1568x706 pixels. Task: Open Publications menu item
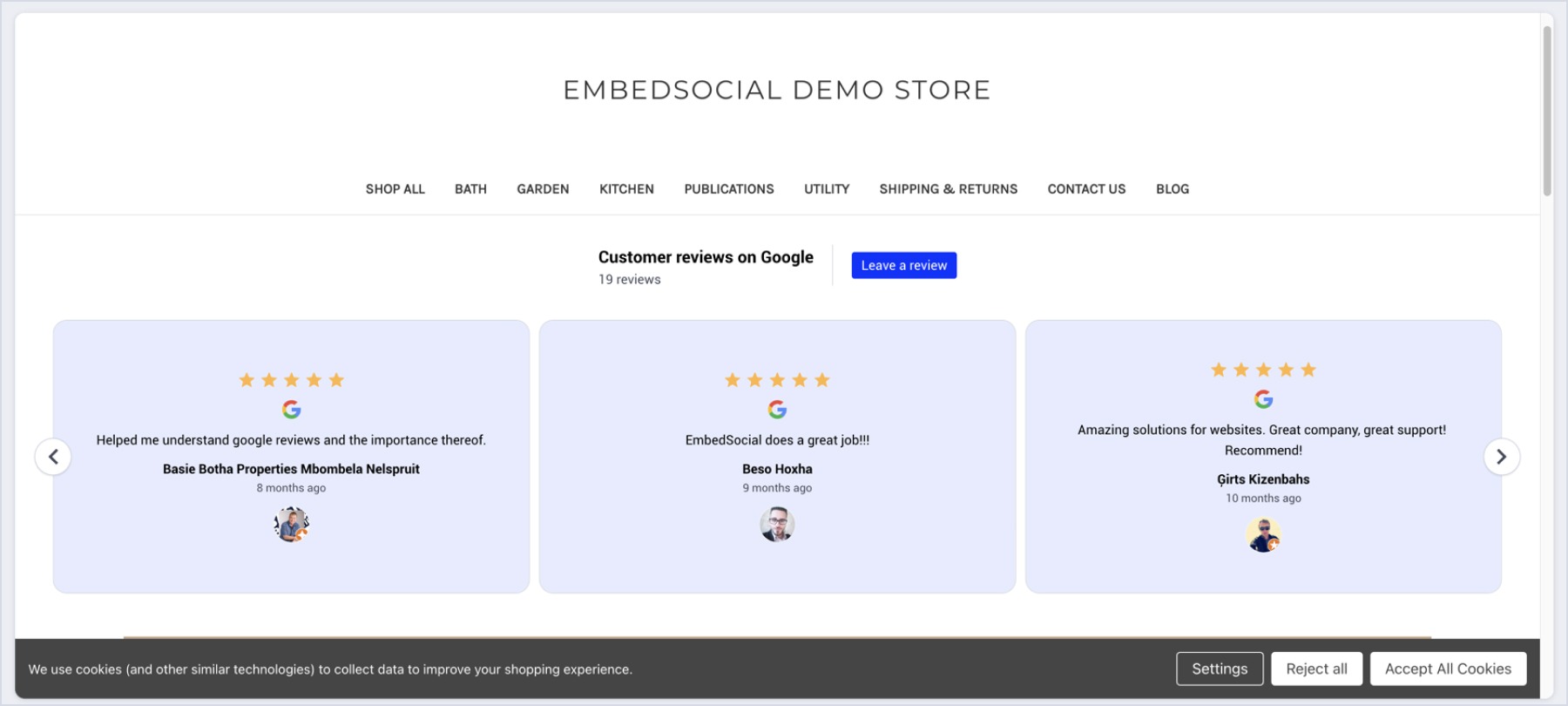pyautogui.click(x=729, y=189)
